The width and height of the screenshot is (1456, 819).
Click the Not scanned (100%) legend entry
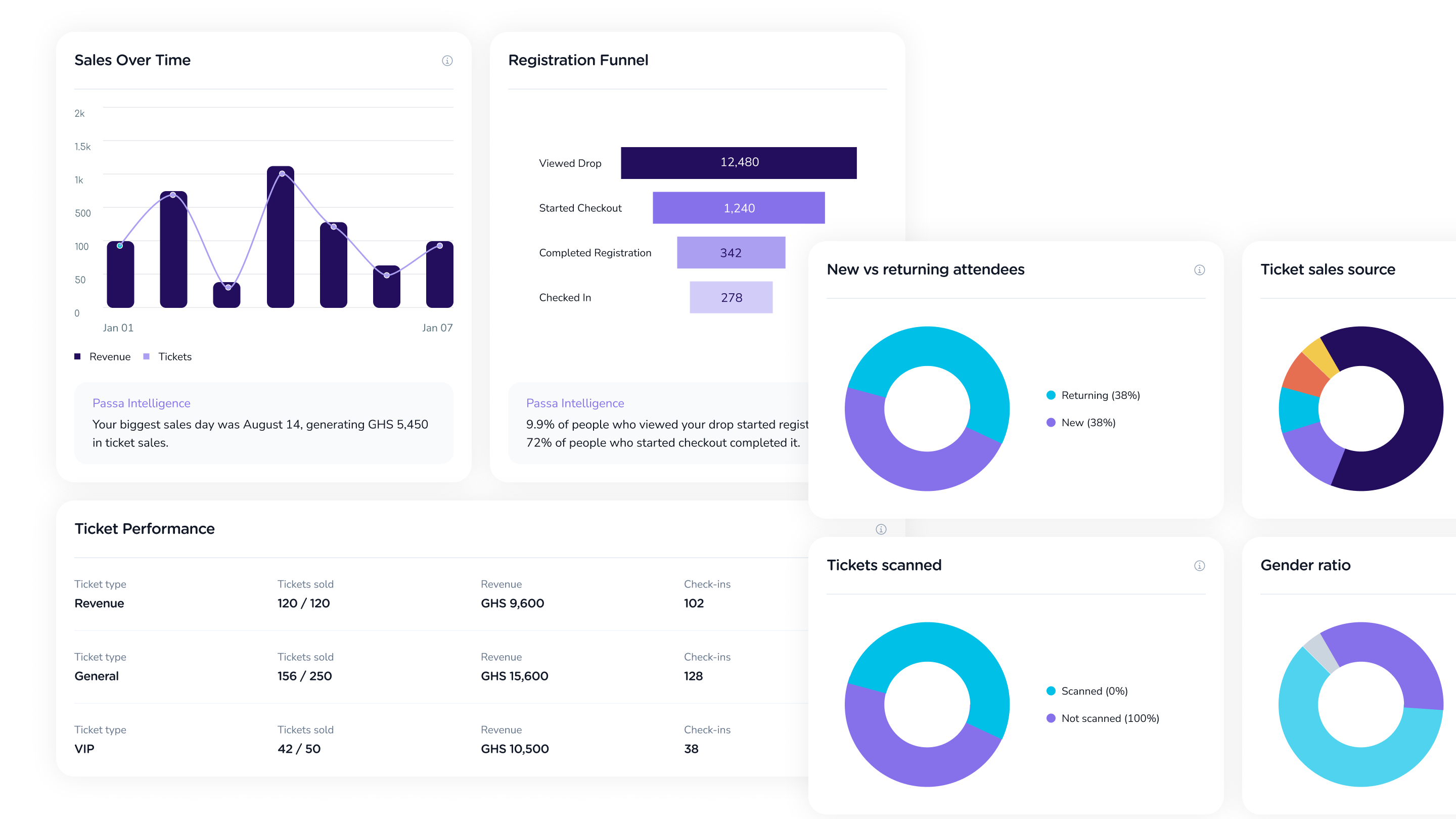tap(1103, 718)
